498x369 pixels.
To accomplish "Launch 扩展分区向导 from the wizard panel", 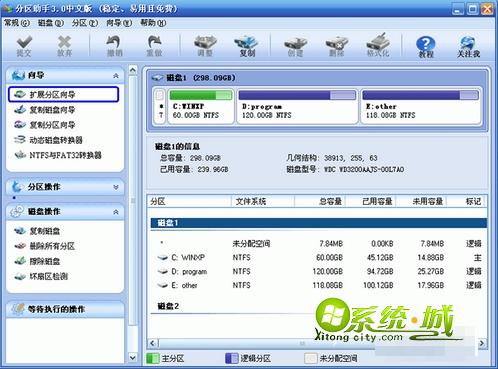I will (x=63, y=94).
